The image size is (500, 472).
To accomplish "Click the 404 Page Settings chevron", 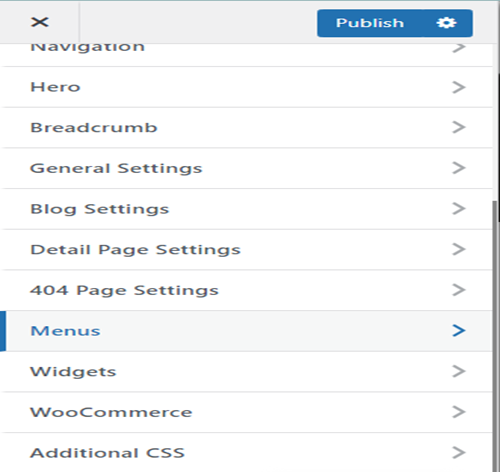I will [459, 290].
